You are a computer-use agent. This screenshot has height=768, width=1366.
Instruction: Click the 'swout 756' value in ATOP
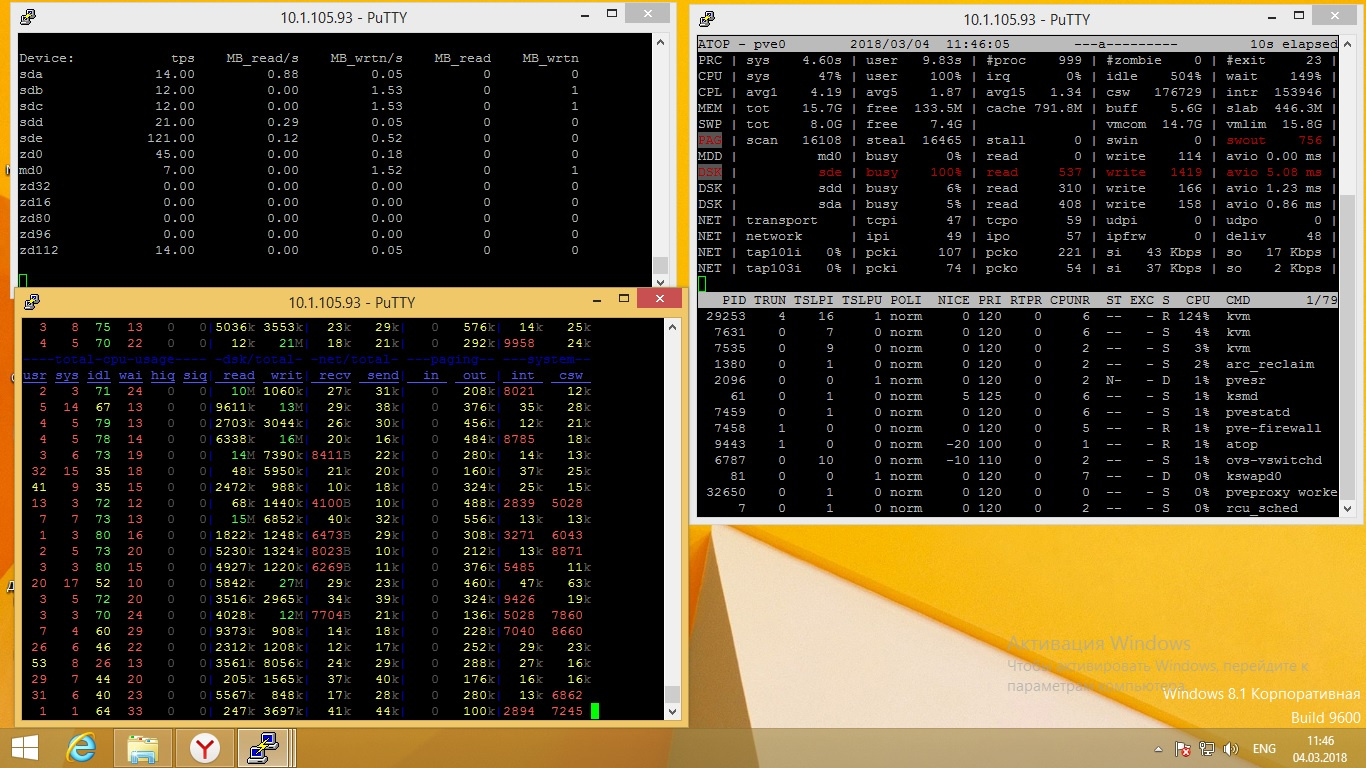(x=1274, y=140)
